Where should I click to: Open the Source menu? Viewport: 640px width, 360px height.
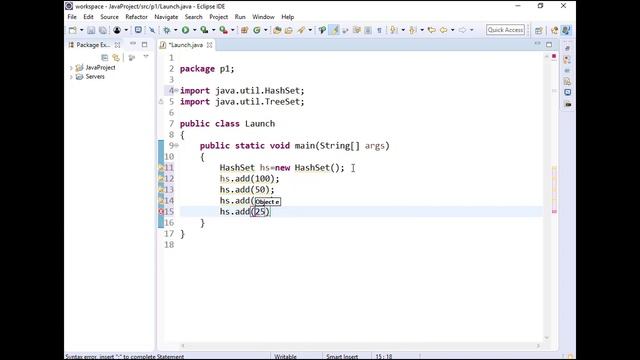[109, 17]
